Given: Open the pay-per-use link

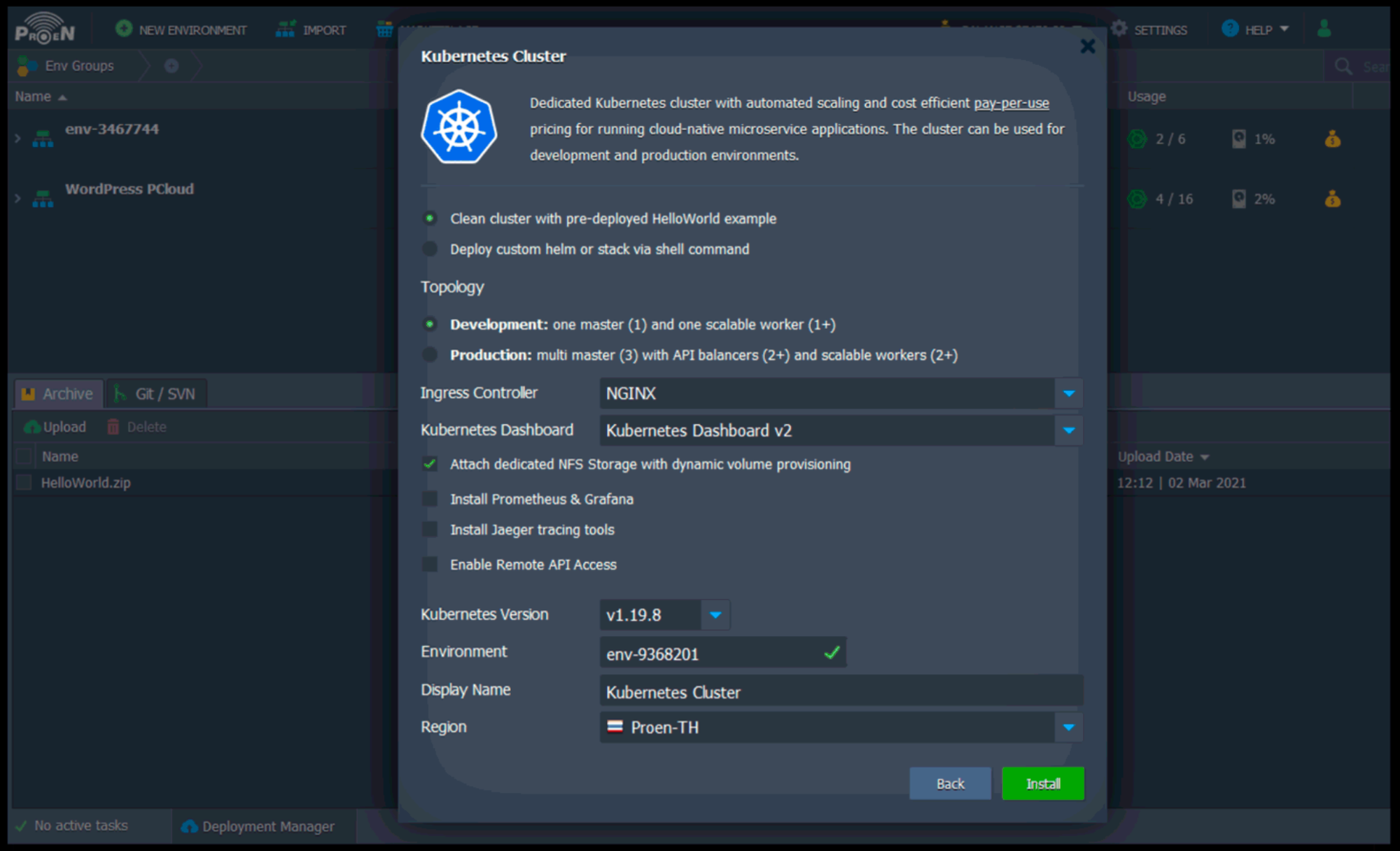Looking at the screenshot, I should pos(1011,103).
